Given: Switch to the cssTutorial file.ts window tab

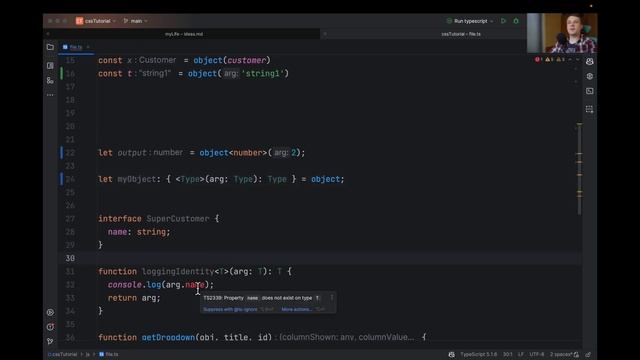Looking at the screenshot, I should (461, 34).
